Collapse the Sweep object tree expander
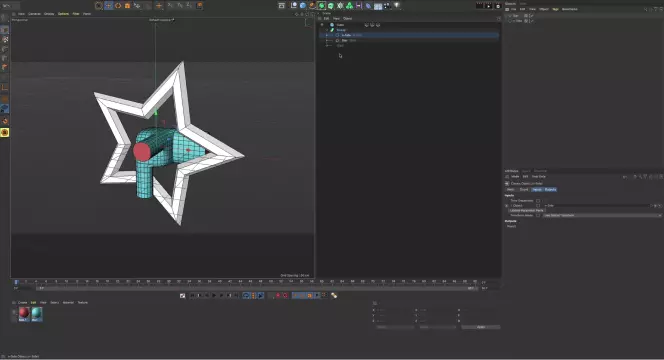The height and width of the screenshot is (360, 664). pos(326,30)
